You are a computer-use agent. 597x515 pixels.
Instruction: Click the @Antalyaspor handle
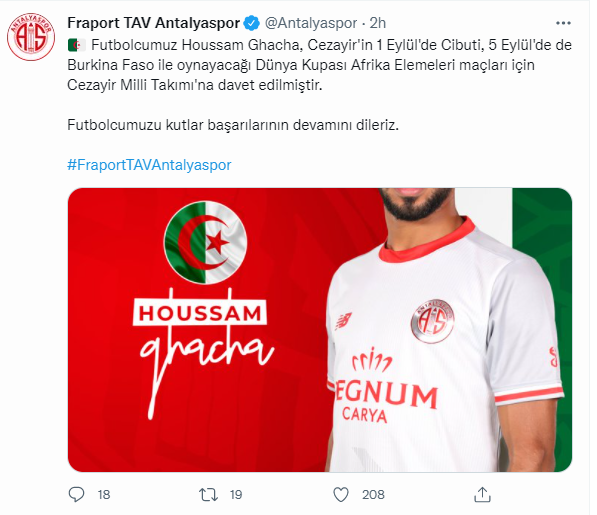click(311, 23)
